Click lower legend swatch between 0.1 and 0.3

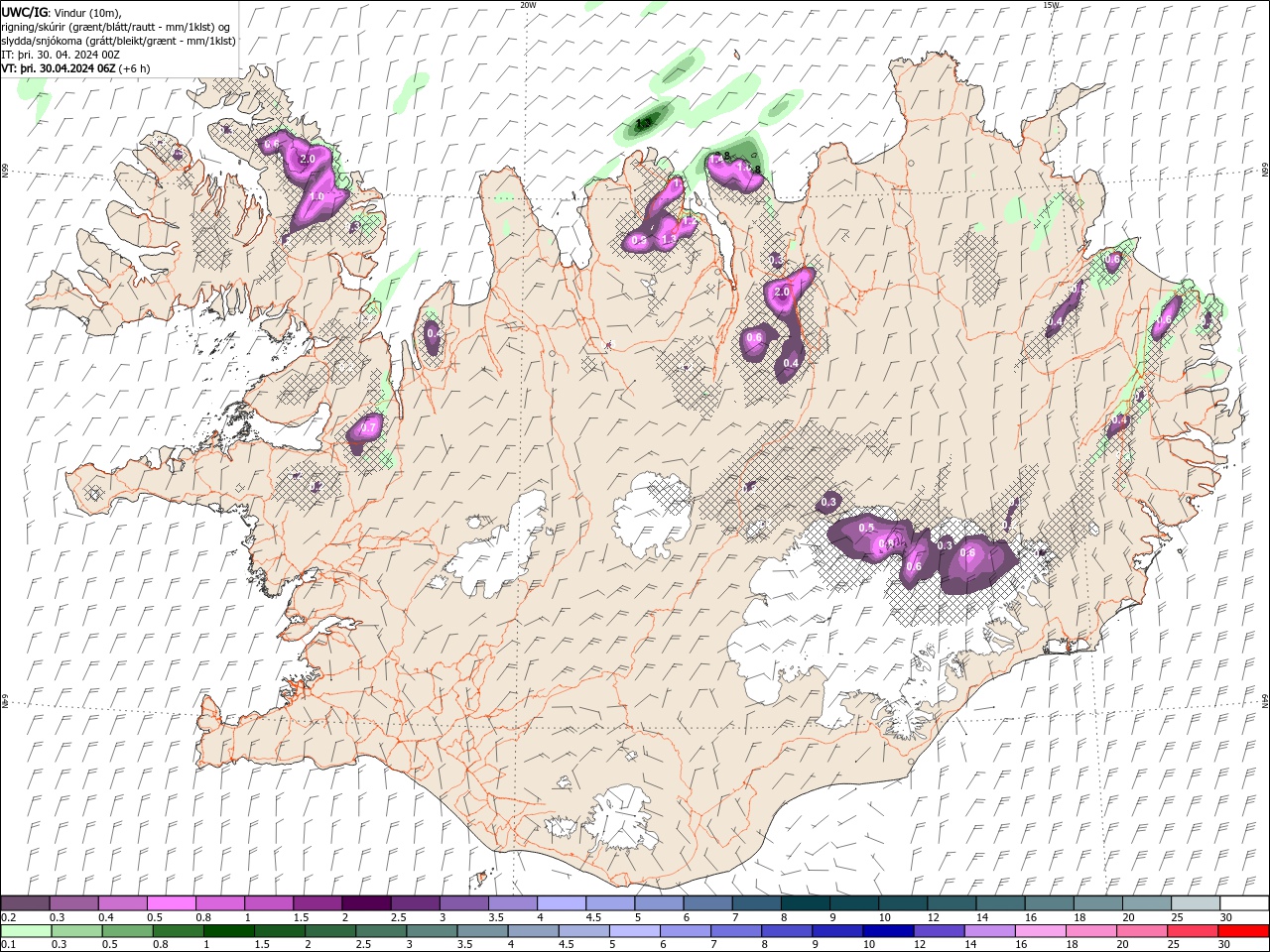(26, 931)
